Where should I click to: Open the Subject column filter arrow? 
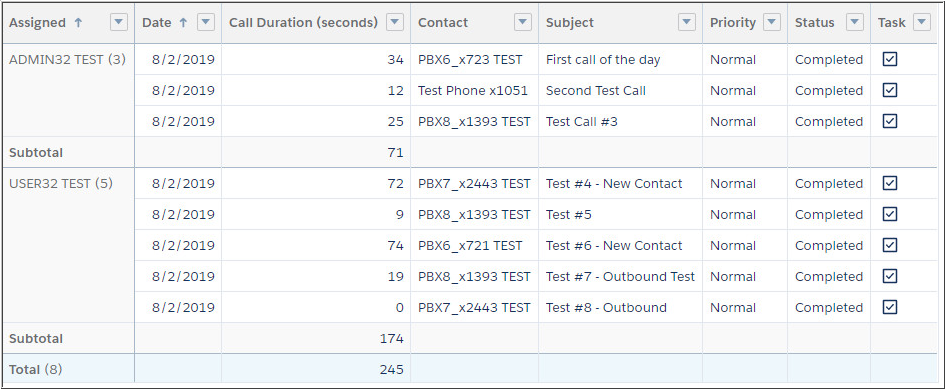tap(687, 22)
